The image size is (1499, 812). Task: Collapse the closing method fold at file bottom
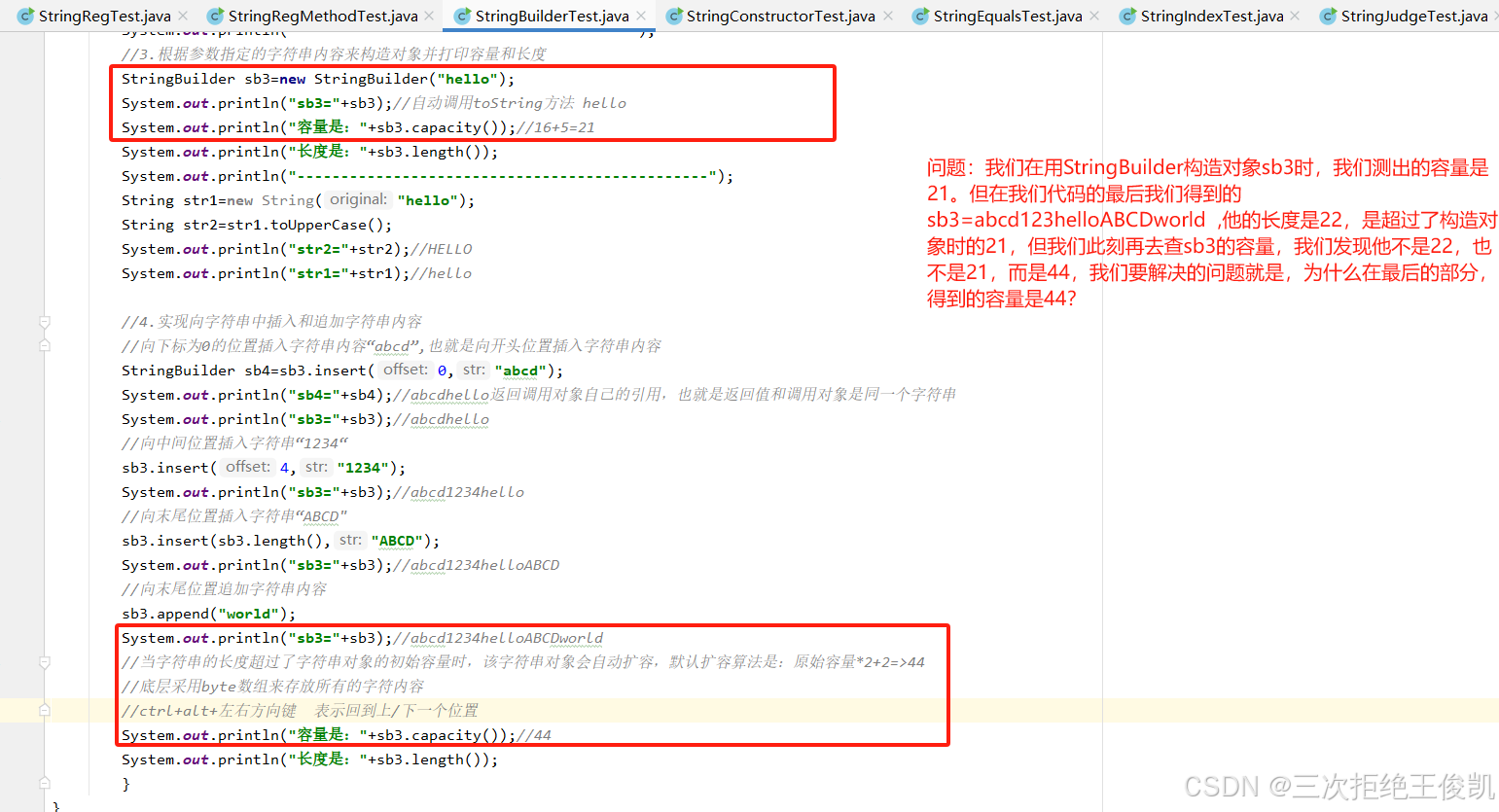[43, 783]
